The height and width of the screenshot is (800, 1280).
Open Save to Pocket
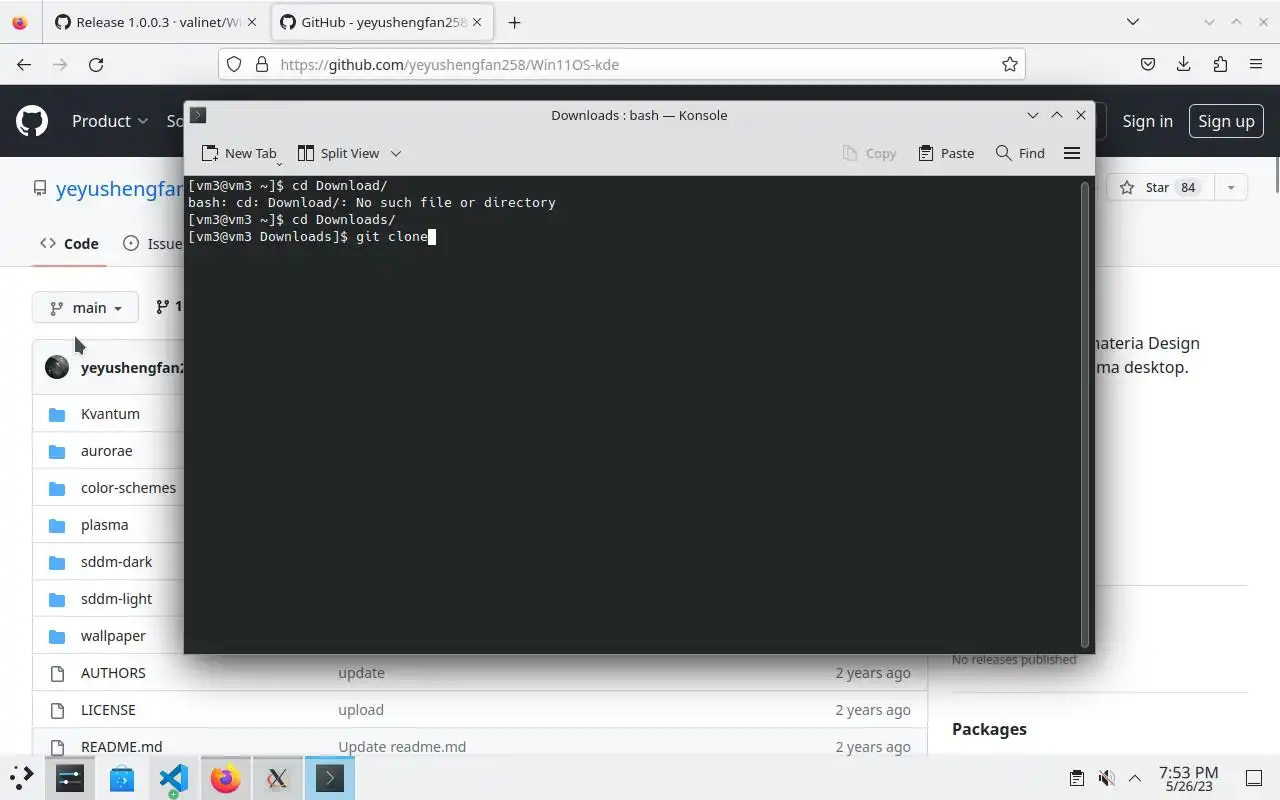tap(1148, 64)
